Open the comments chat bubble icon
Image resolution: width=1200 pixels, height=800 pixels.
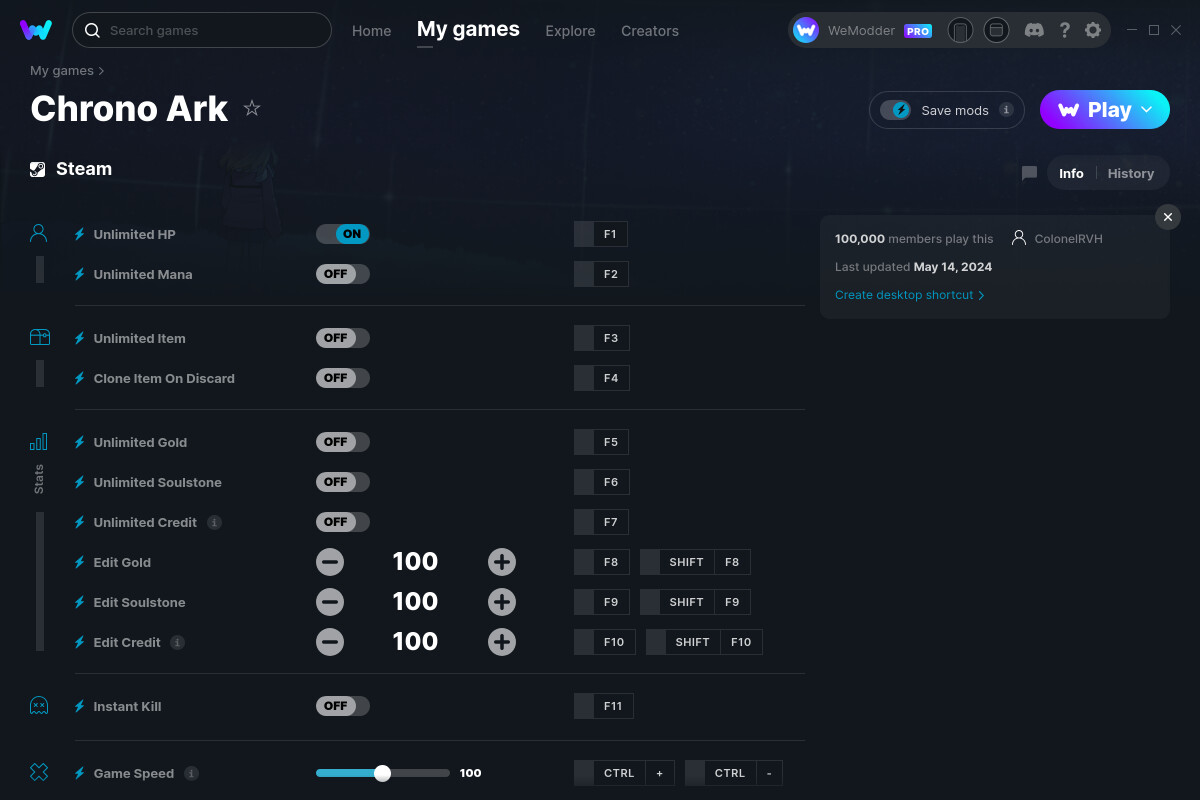(1029, 173)
